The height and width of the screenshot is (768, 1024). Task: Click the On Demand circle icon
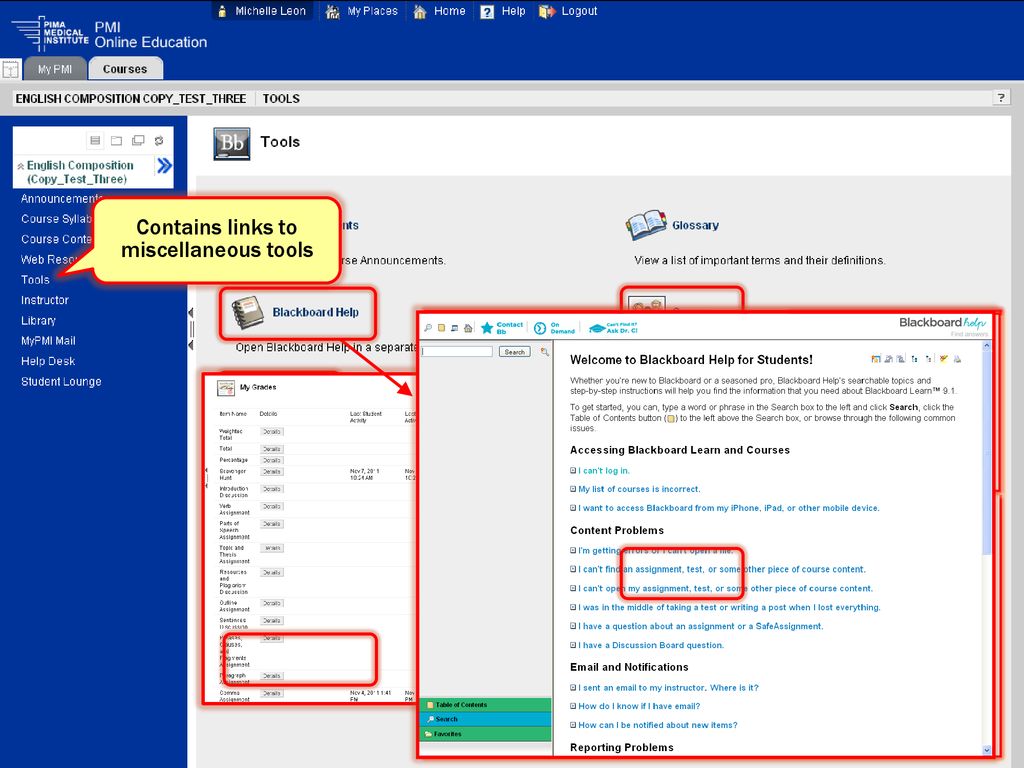tap(539, 328)
